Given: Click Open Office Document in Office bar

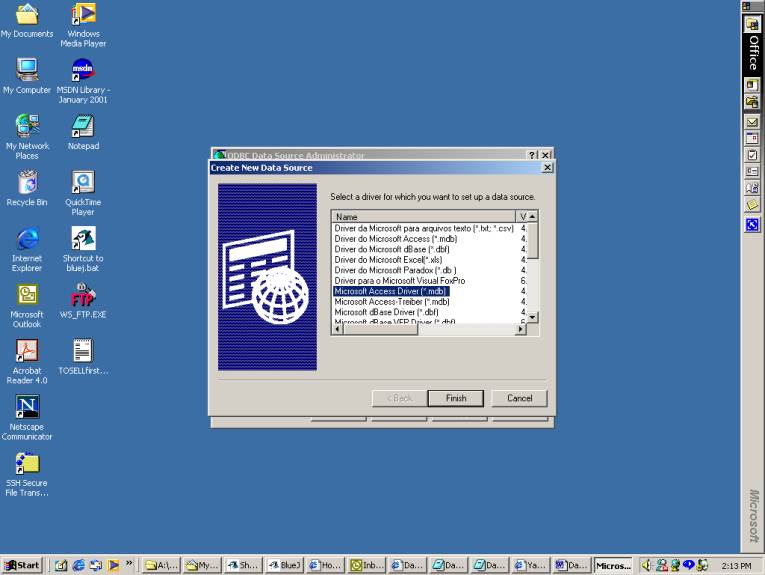Looking at the screenshot, I should pyautogui.click(x=752, y=102).
